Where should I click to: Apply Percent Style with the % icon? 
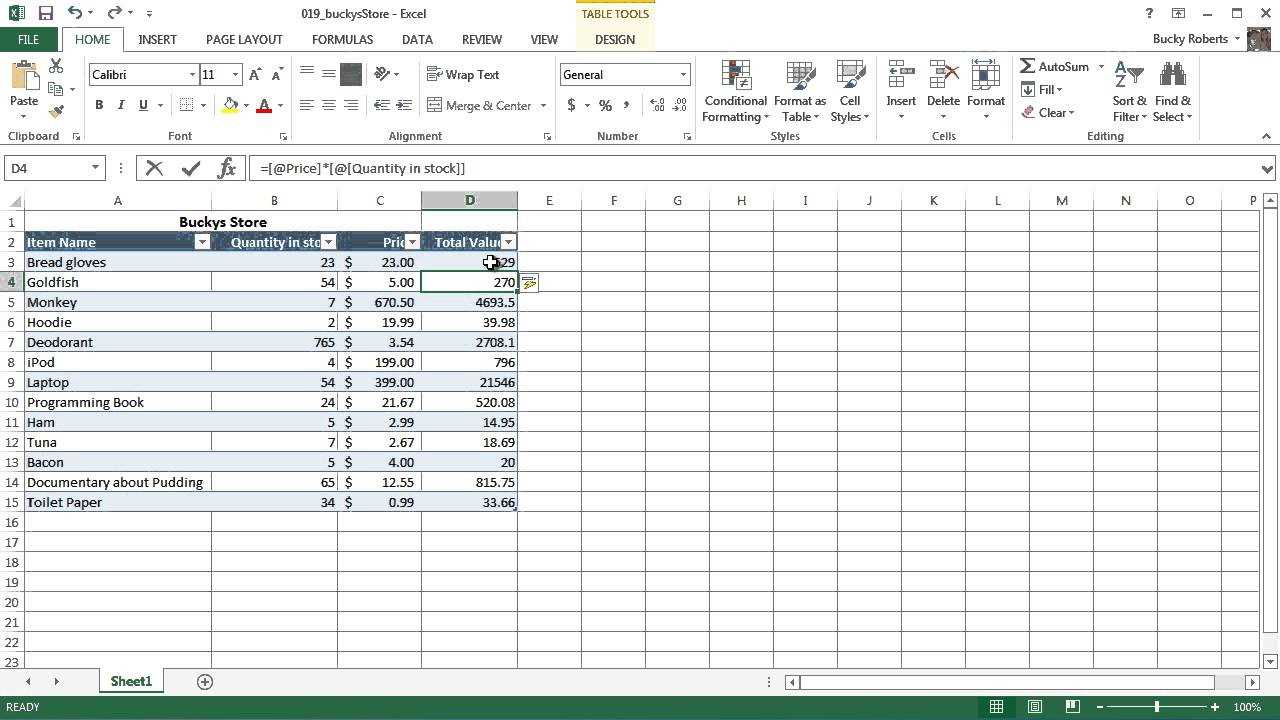[x=605, y=105]
